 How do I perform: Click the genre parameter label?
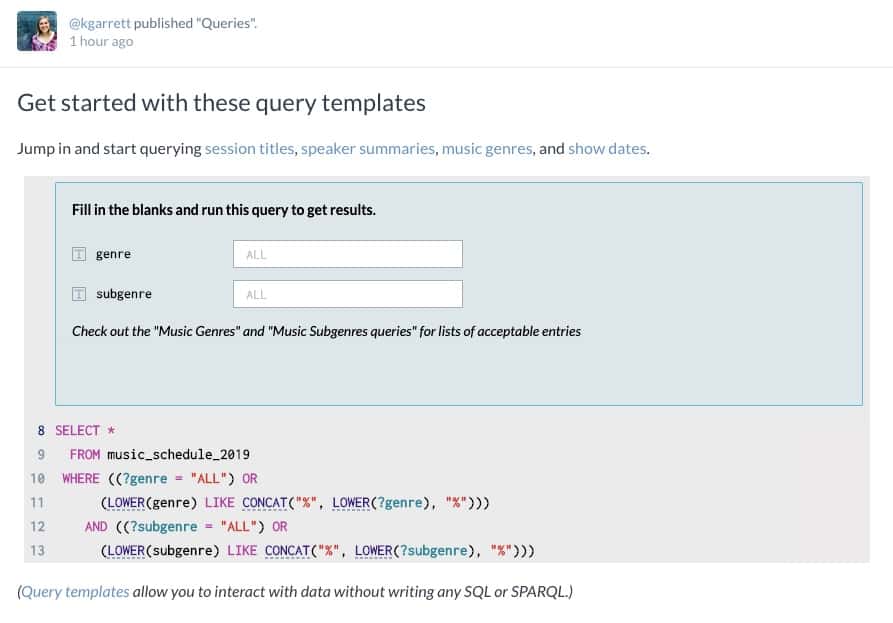pyautogui.click(x=113, y=254)
